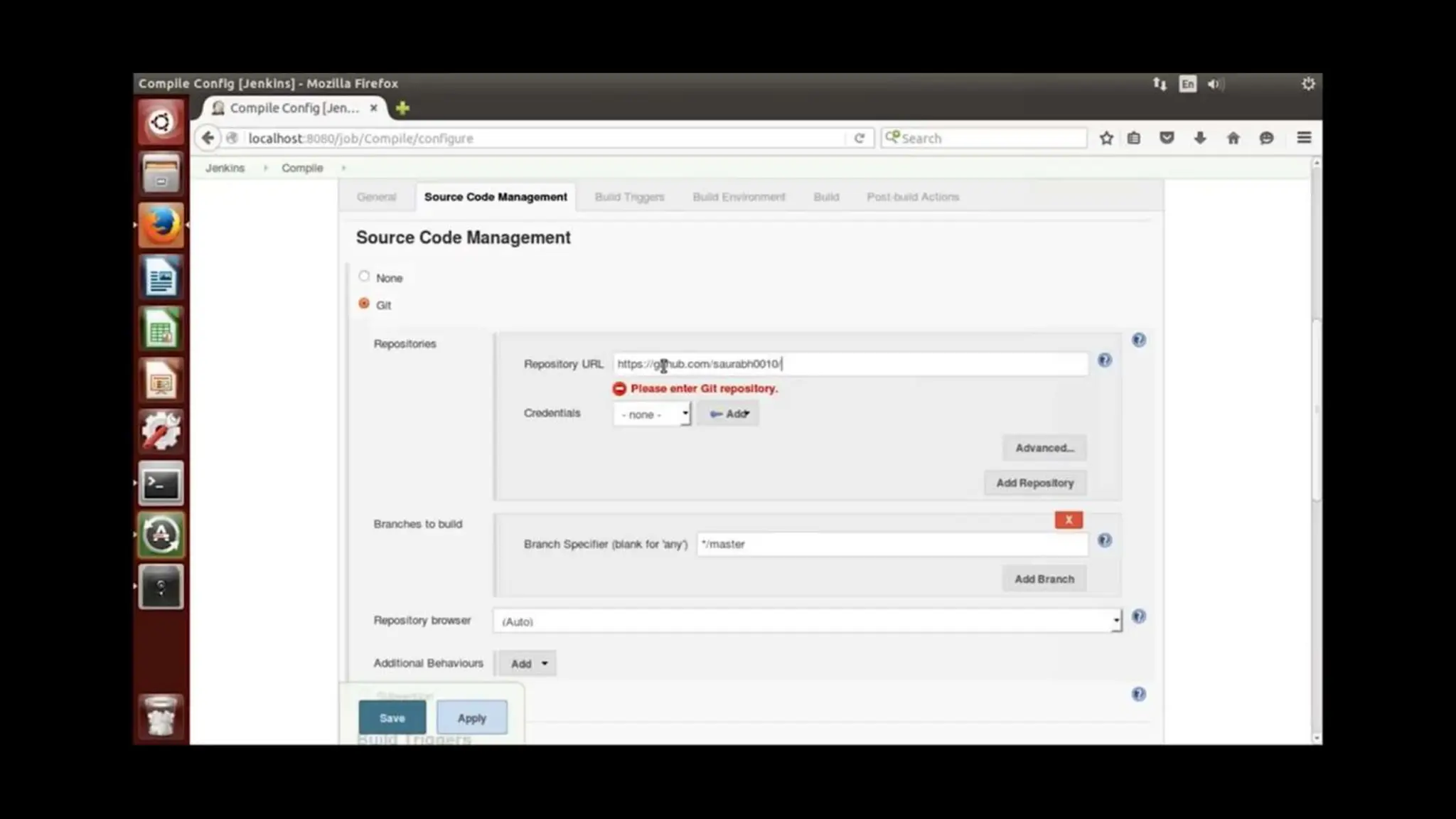The height and width of the screenshot is (819, 1456).
Task: Open Software Updater dock icon
Action: (x=161, y=535)
